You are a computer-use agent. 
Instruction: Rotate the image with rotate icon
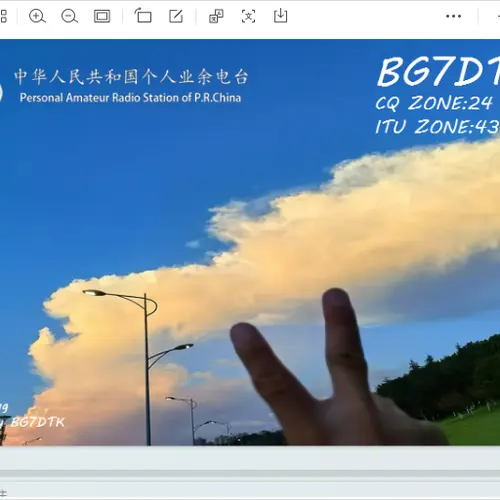143,16
